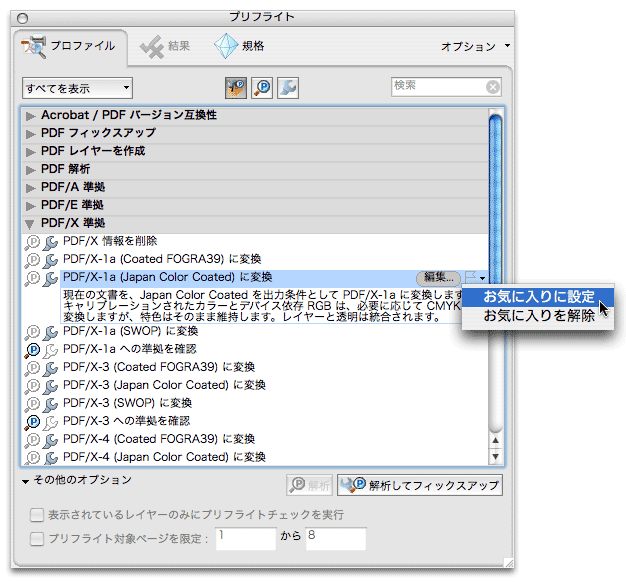Click the favorites flag icon on selected profile
Image resolution: width=626 pixels, height=582 pixels.
[x=471, y=276]
